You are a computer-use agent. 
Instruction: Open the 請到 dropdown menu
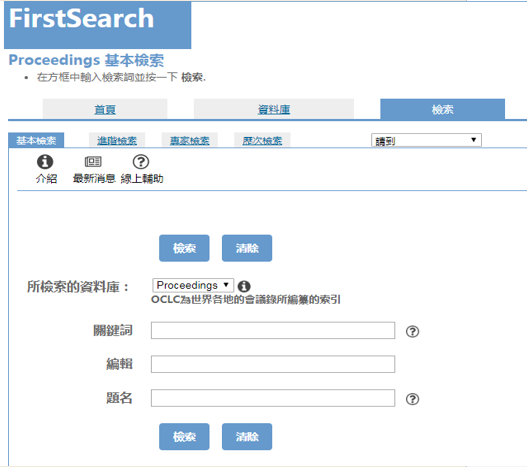click(426, 140)
